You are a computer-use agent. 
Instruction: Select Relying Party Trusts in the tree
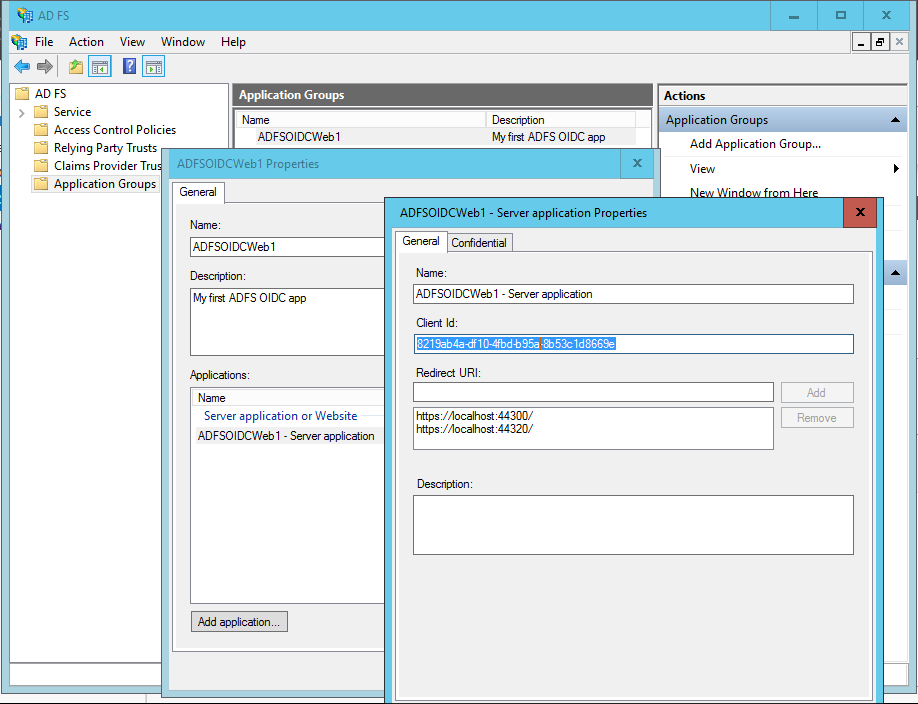(105, 148)
